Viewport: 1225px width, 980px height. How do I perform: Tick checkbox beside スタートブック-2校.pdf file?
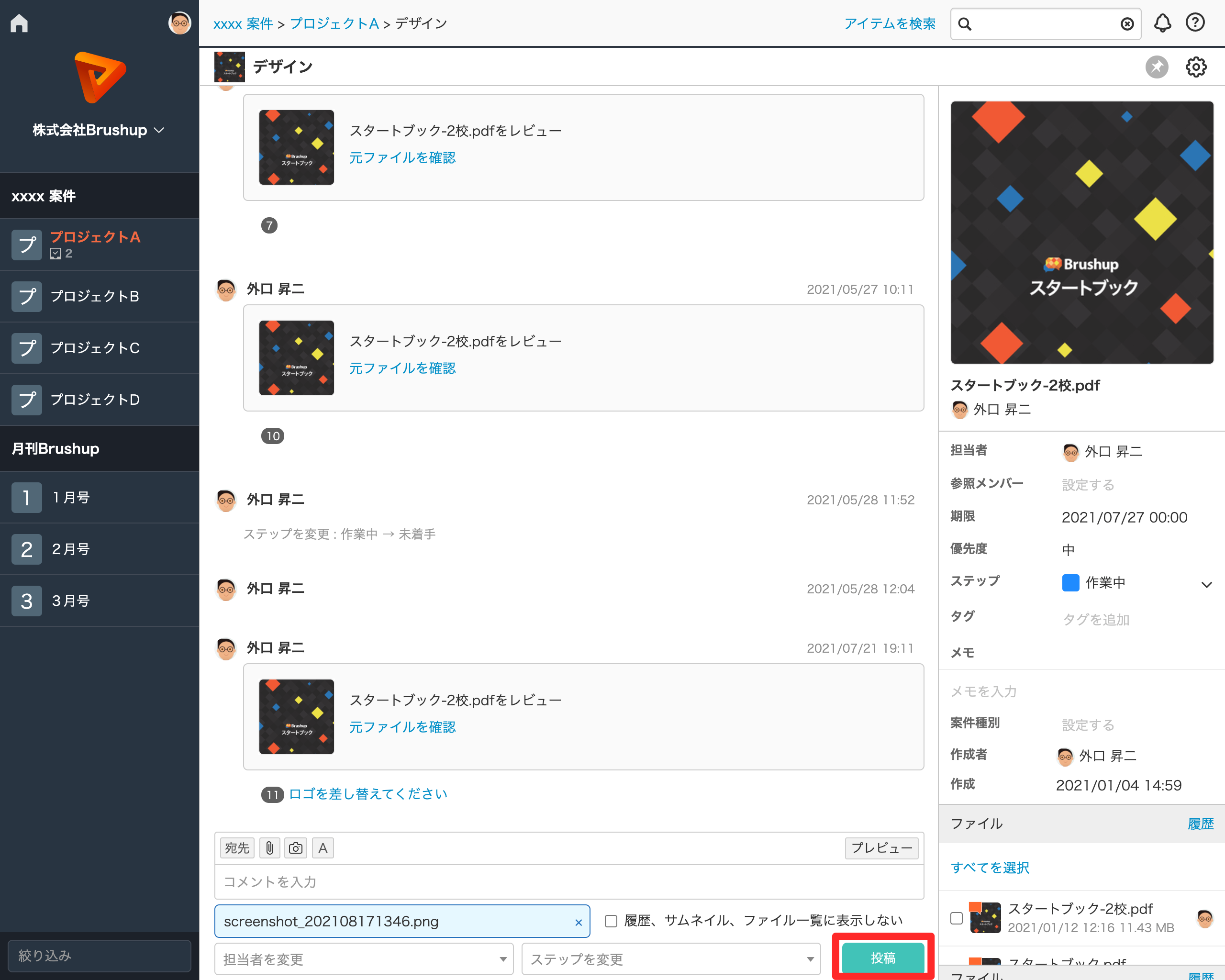pos(956,918)
